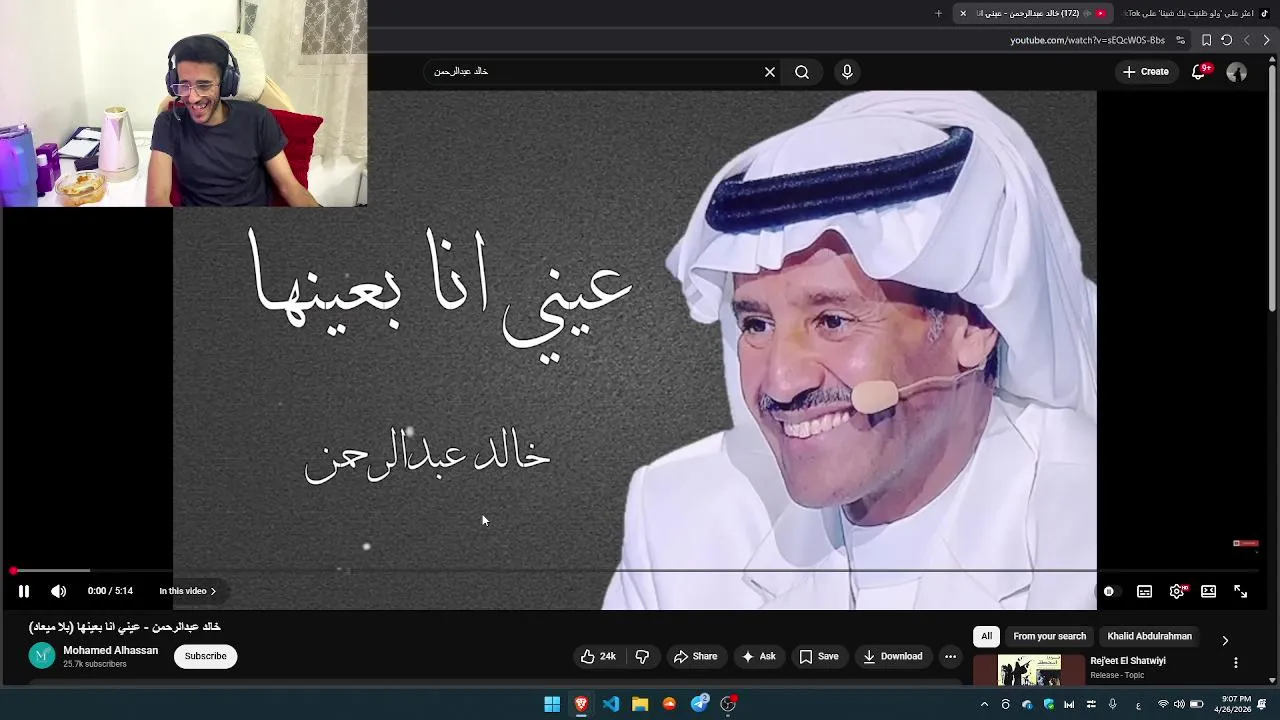
Task: Click the Windows Security shield tray icon
Action: pos(1048,705)
